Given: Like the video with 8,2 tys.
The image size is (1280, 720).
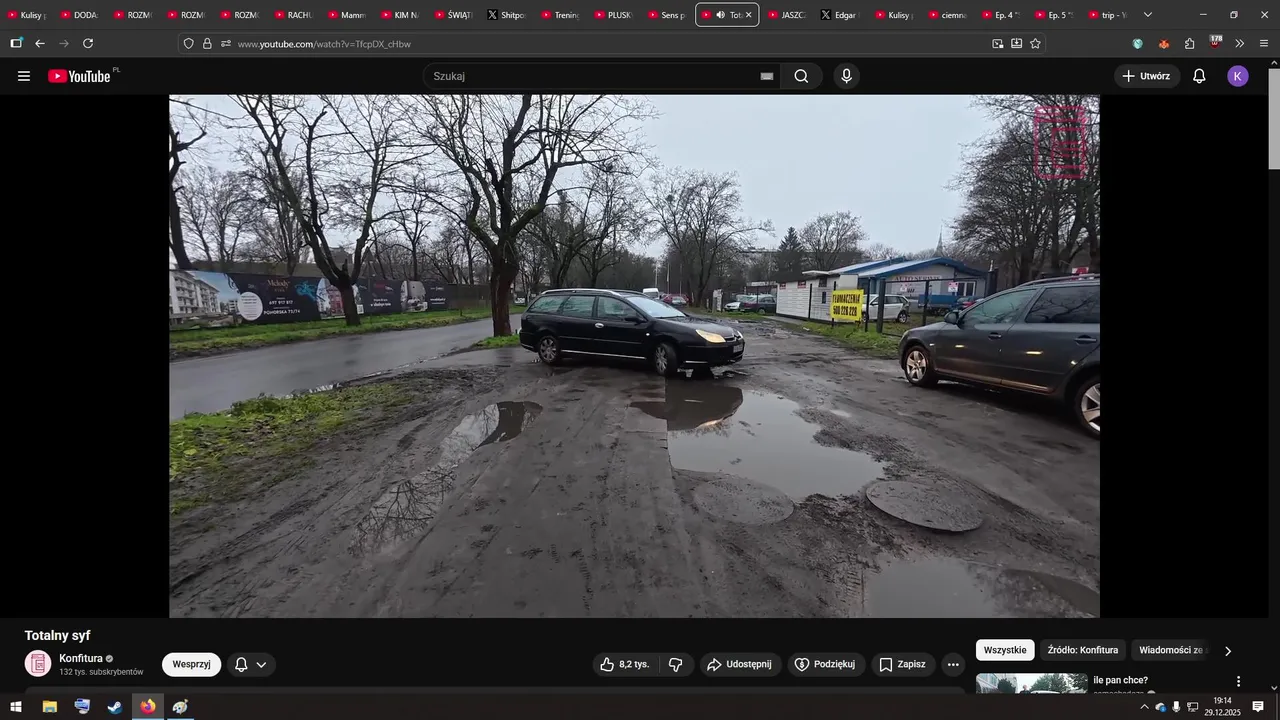Looking at the screenshot, I should tap(626, 664).
